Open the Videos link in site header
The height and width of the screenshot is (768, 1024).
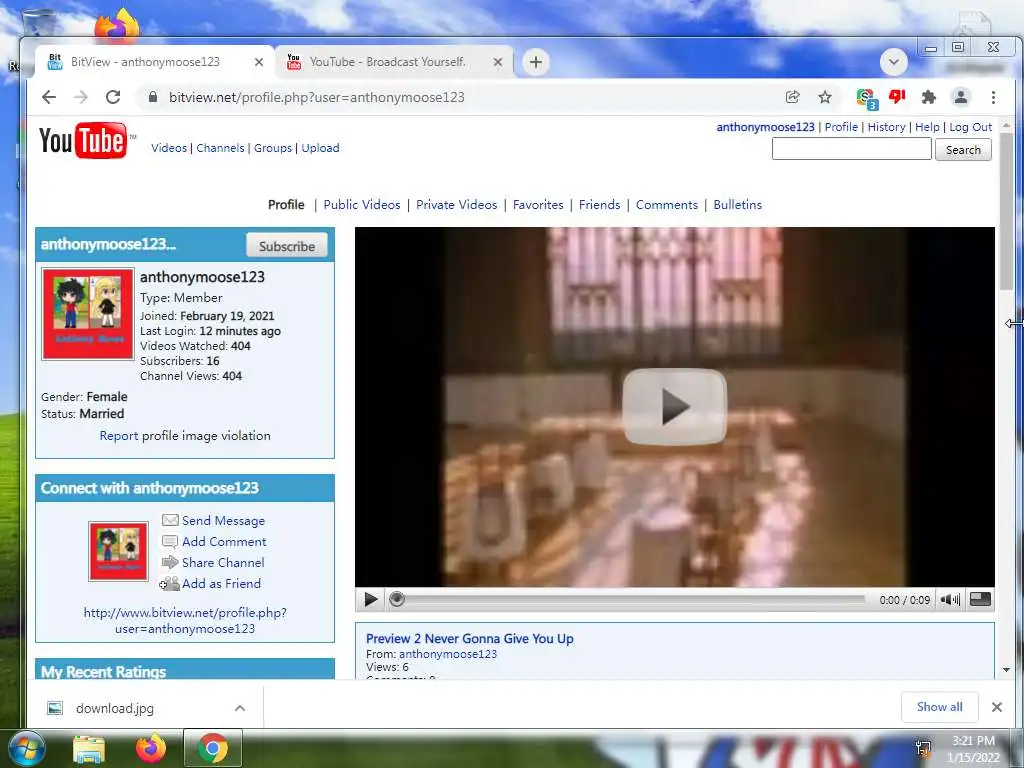click(169, 148)
